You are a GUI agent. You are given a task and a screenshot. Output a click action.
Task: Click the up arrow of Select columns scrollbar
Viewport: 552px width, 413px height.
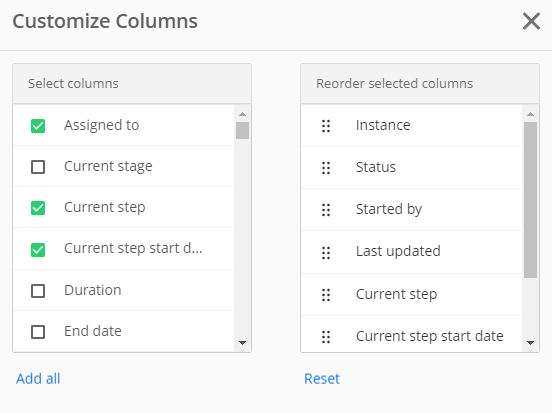[x=242, y=114]
